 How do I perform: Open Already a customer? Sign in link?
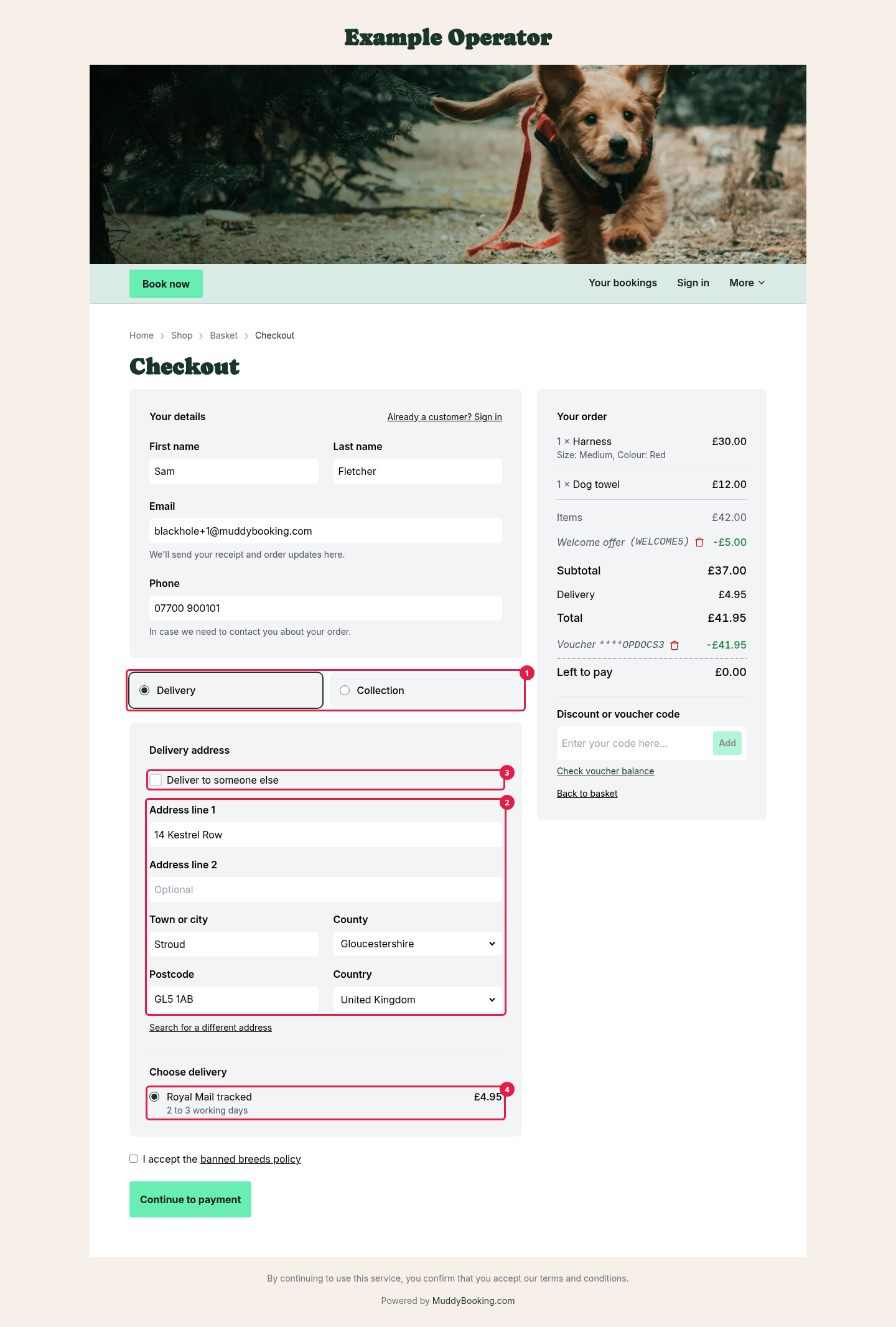point(444,417)
